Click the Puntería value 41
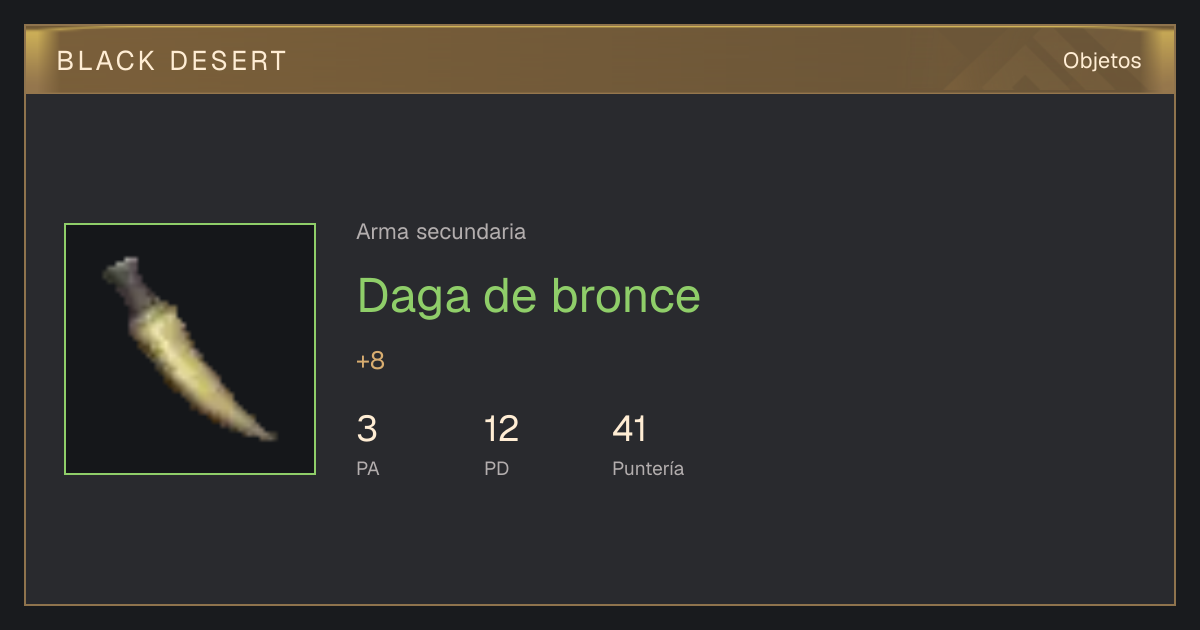Image resolution: width=1200 pixels, height=630 pixels. coord(629,429)
